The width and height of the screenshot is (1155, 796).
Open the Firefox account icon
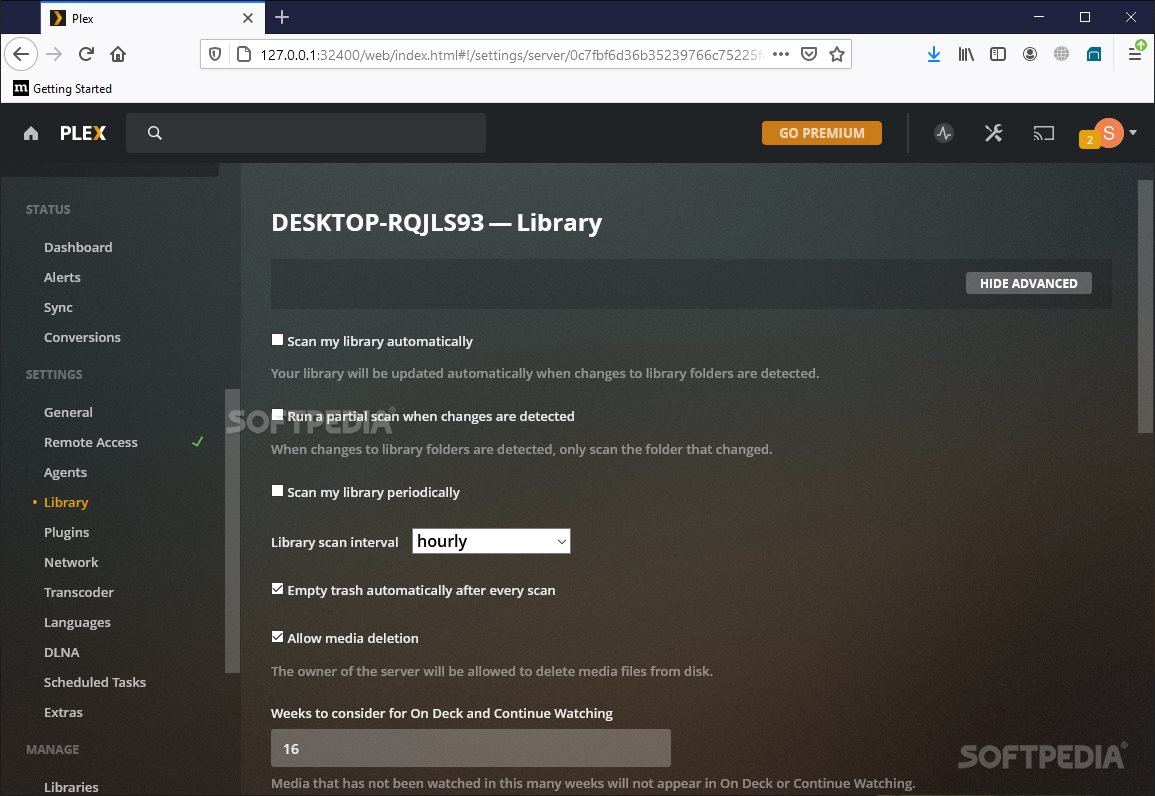pos(1030,54)
